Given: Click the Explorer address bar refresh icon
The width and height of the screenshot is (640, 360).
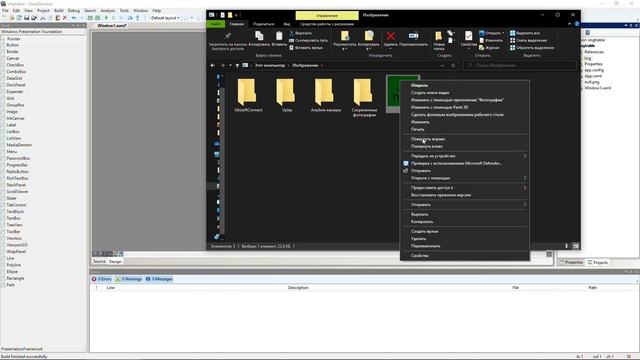Looking at the screenshot, I should tap(453, 65).
